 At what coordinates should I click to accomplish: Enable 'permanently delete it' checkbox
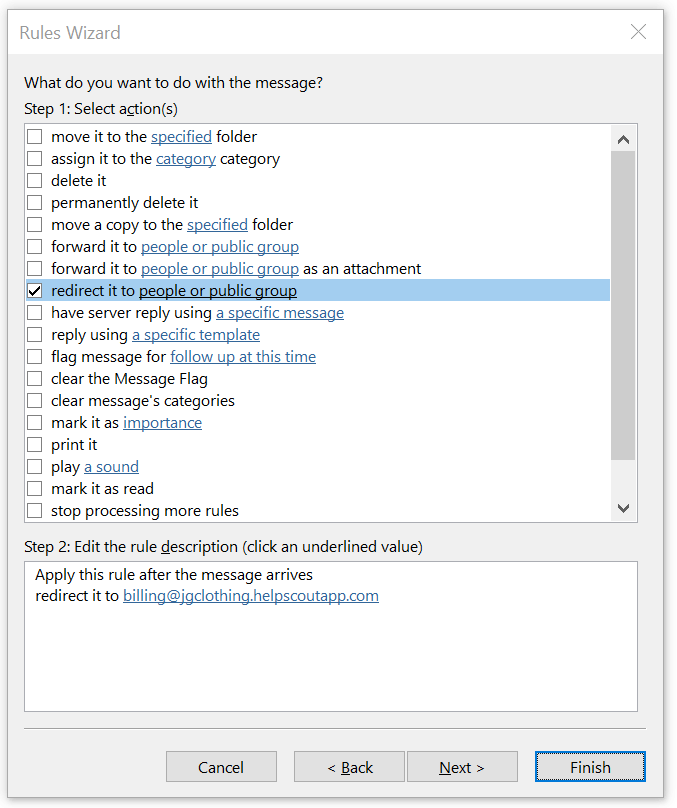pos(35,203)
